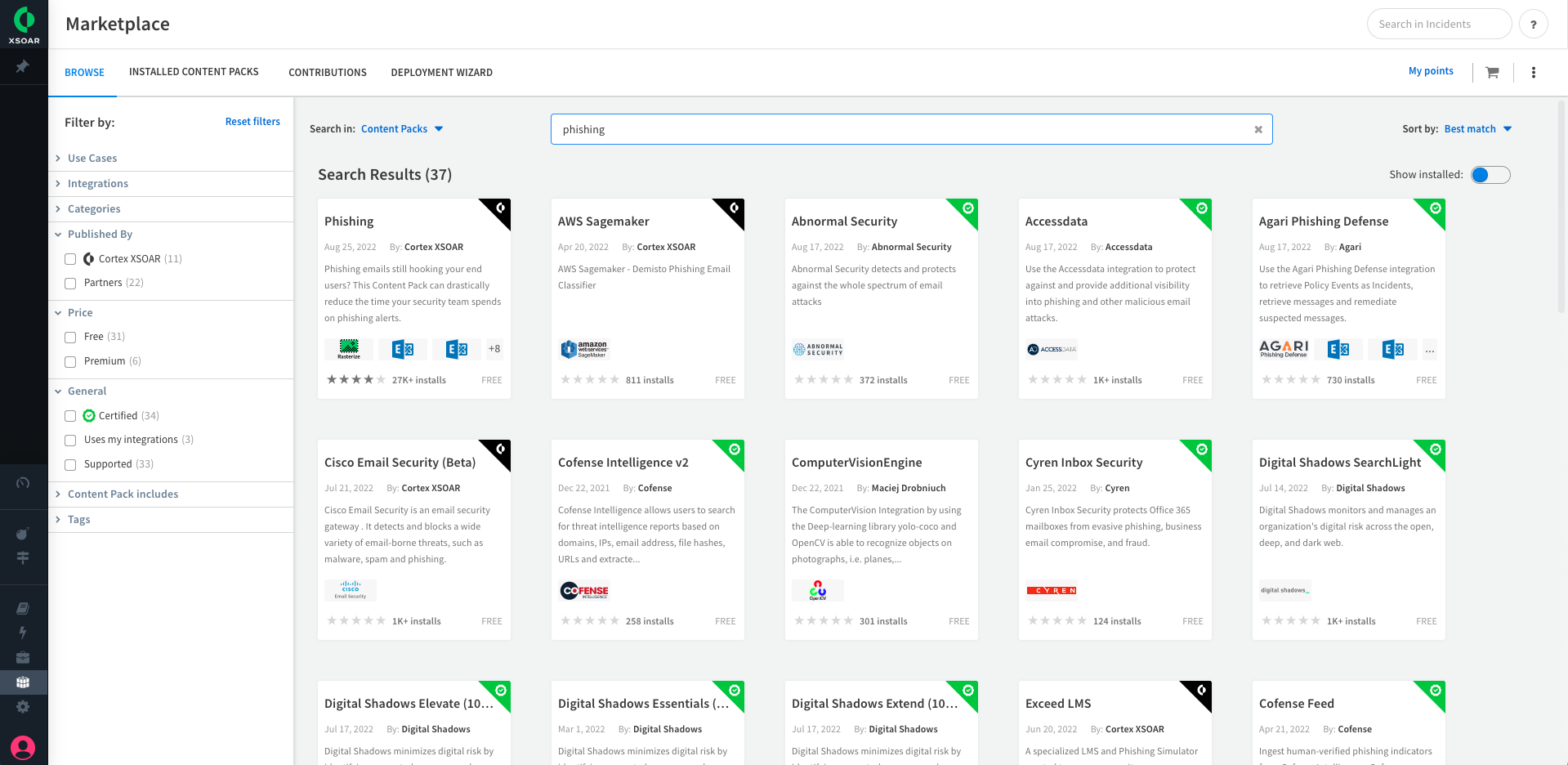Check the Certified filter checkbox
This screenshot has width=1568, height=765.
coord(70,416)
